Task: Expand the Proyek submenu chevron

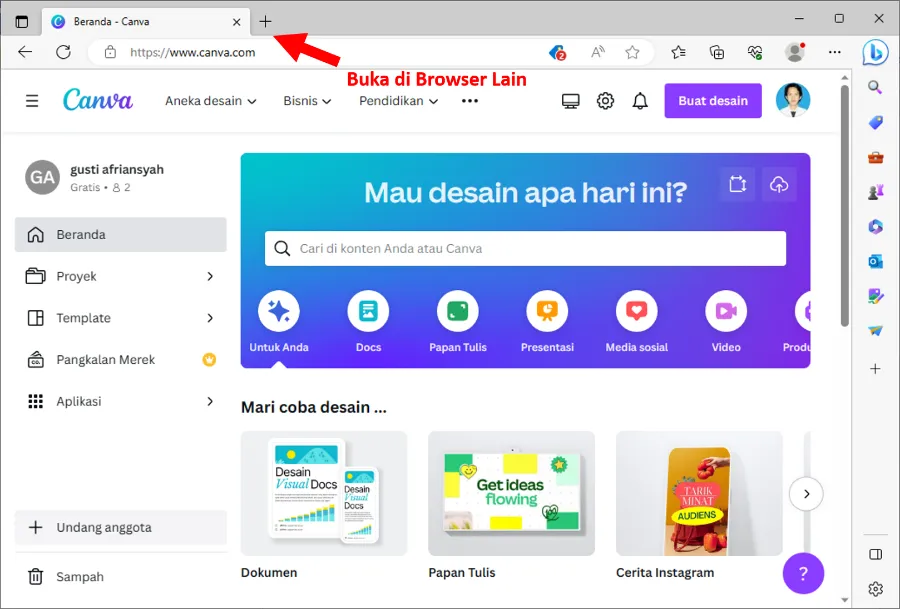Action: click(x=210, y=276)
